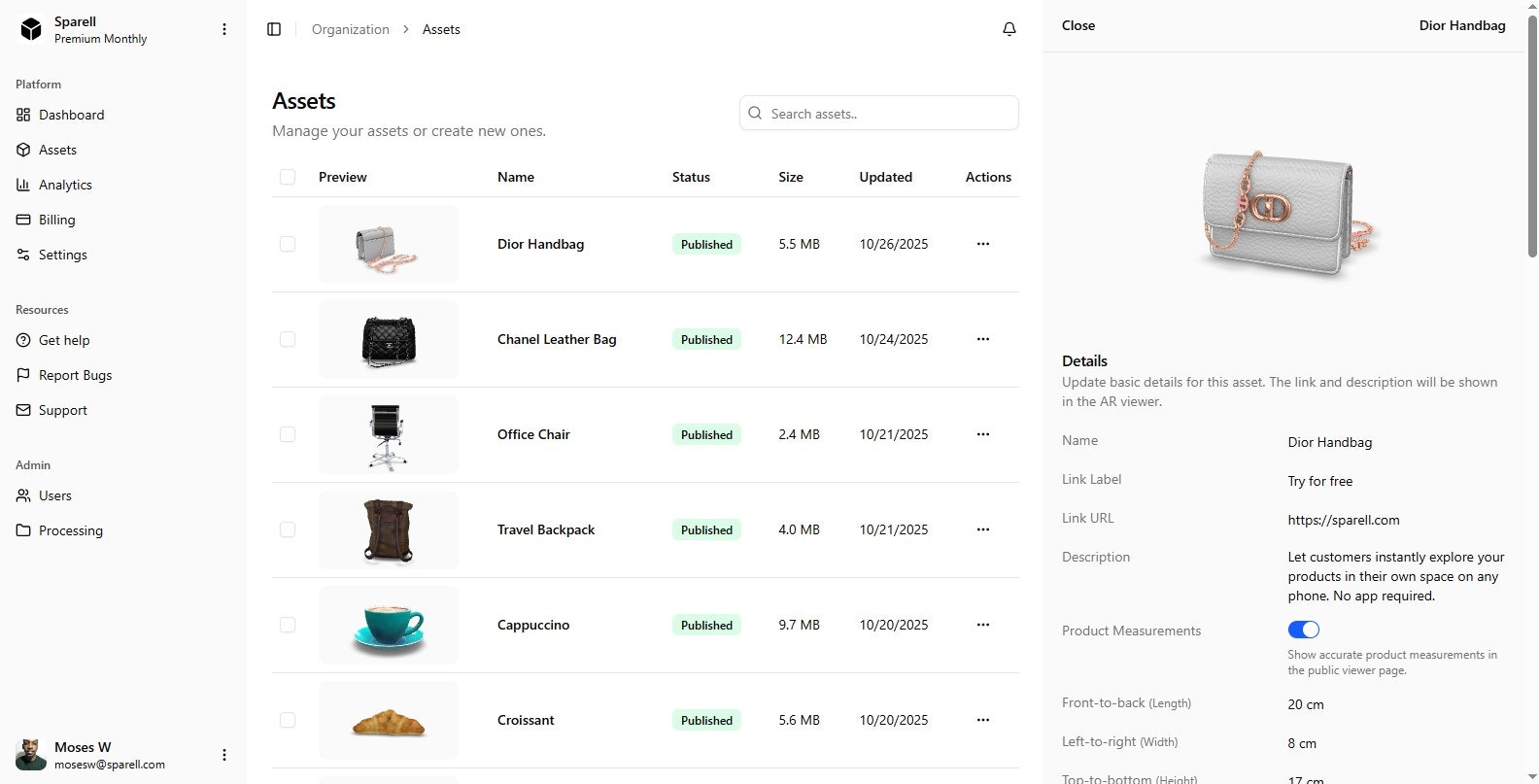Viewport: 1539px width, 784px height.
Task: Click the Croissant Published status badge
Action: [706, 720]
